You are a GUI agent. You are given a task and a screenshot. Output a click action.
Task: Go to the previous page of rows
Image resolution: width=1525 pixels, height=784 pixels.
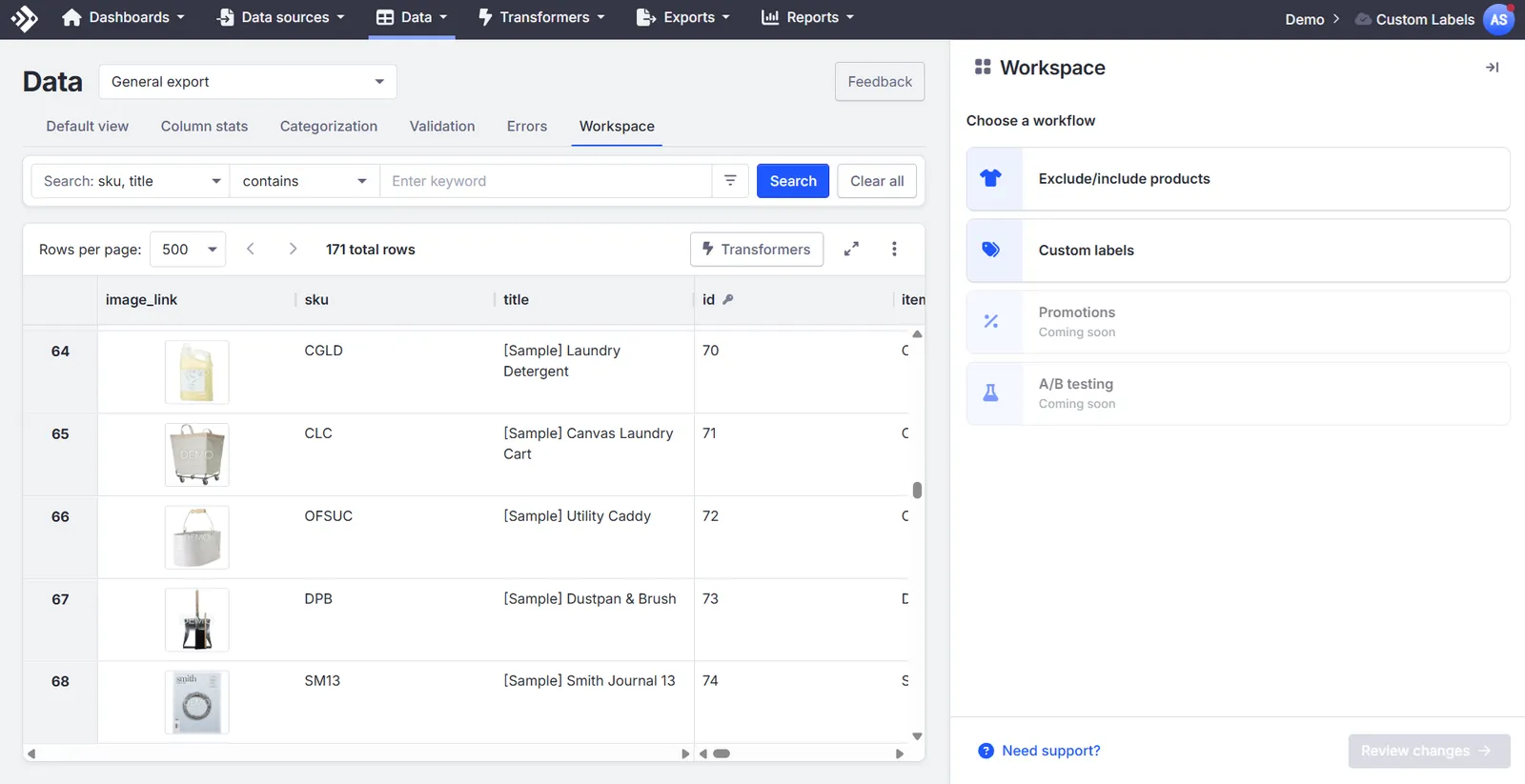[251, 249]
